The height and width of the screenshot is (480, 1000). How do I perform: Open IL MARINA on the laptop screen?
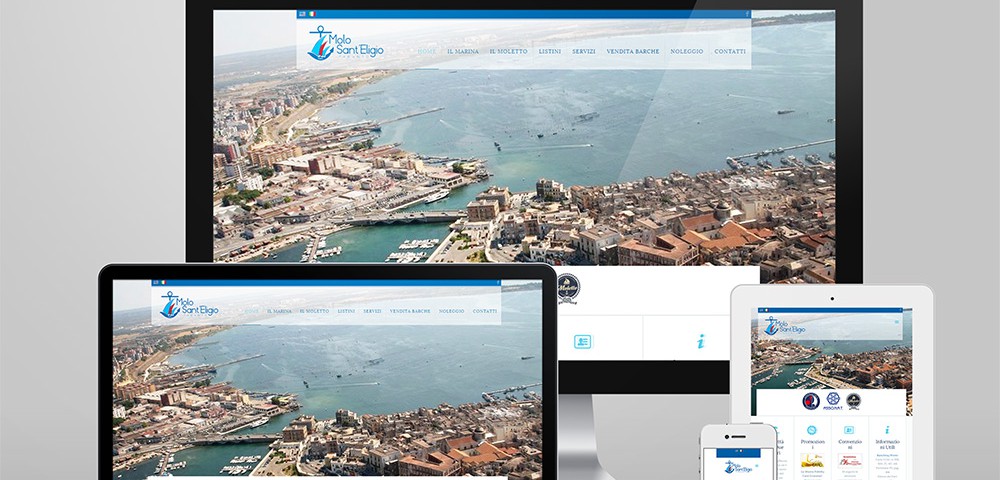pos(279,311)
